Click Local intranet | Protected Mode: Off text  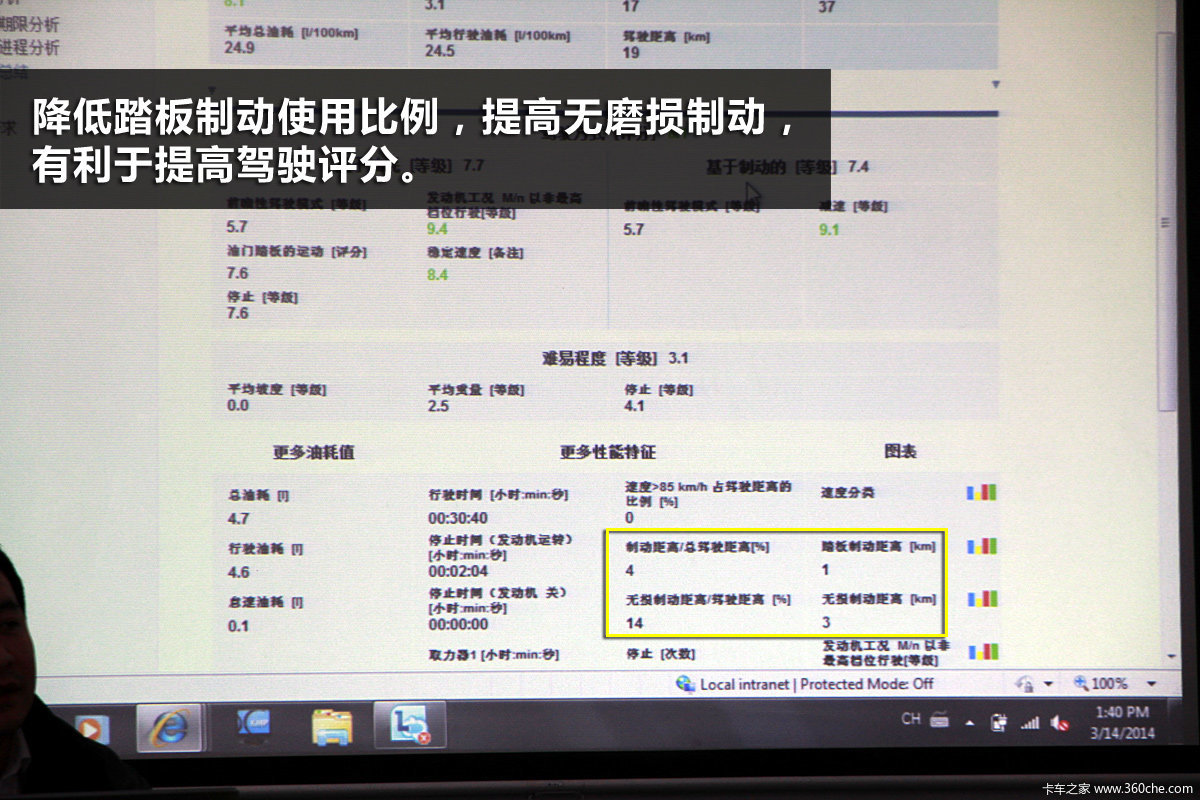pos(817,684)
